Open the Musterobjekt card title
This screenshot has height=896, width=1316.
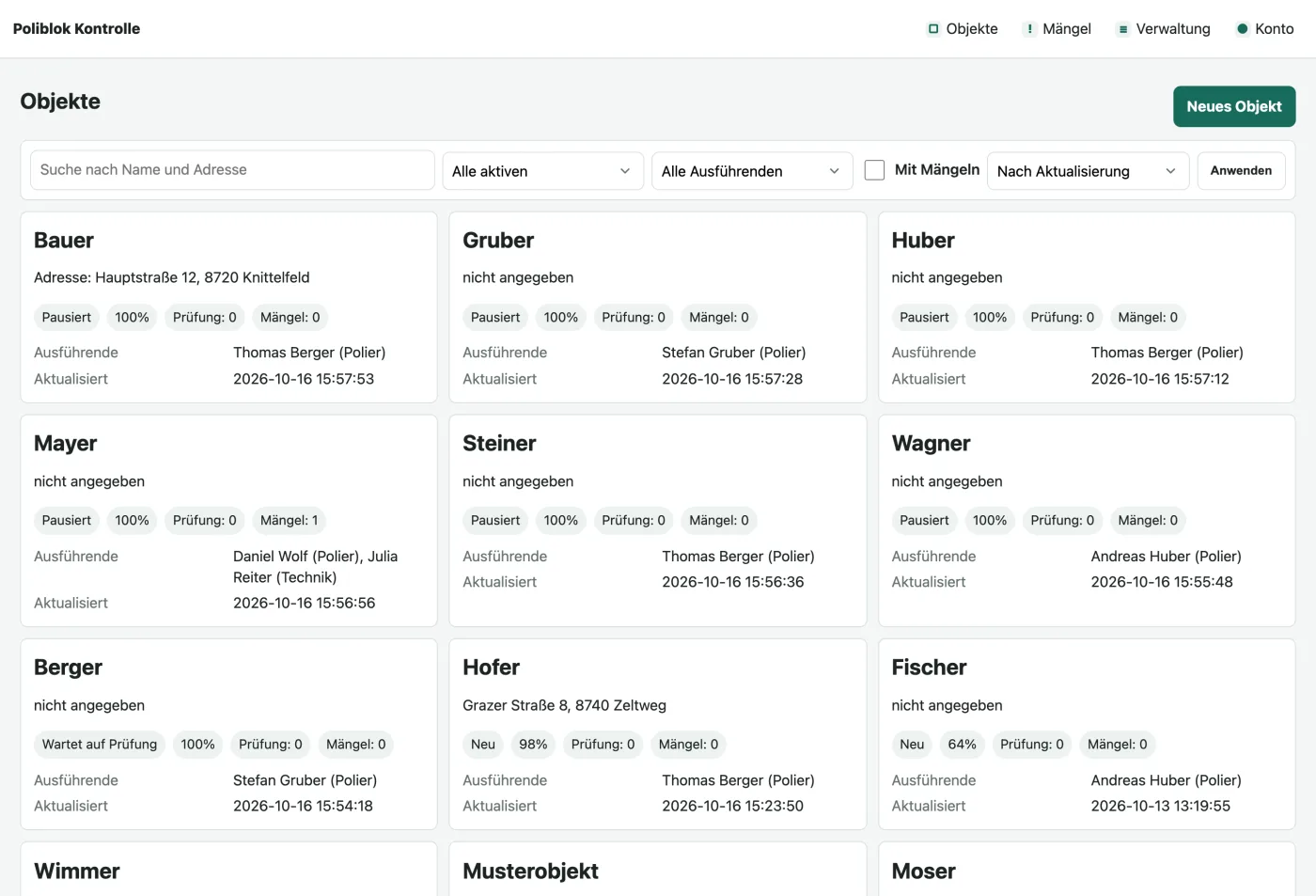530,872
